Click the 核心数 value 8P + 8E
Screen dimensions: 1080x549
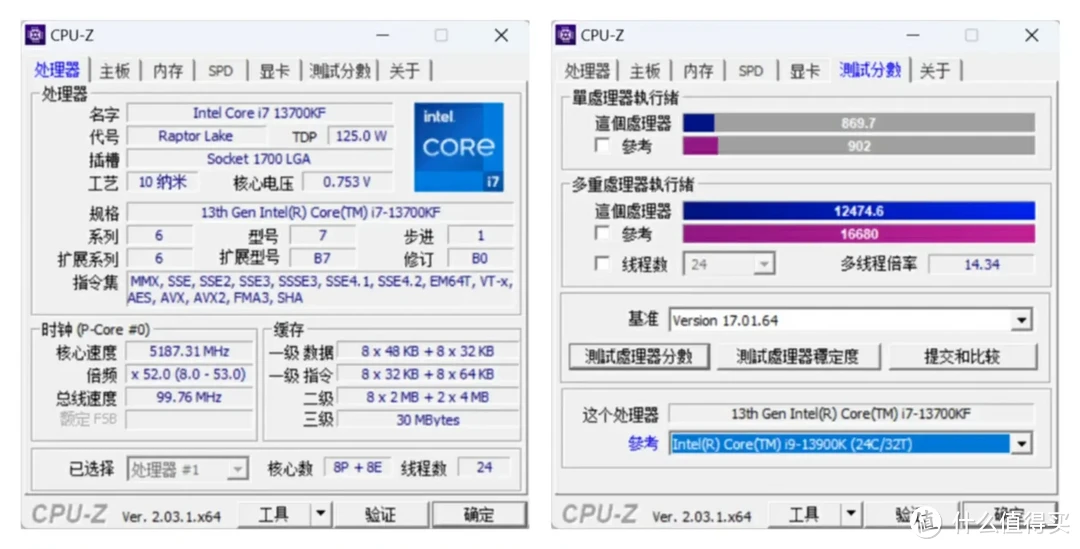coord(357,468)
